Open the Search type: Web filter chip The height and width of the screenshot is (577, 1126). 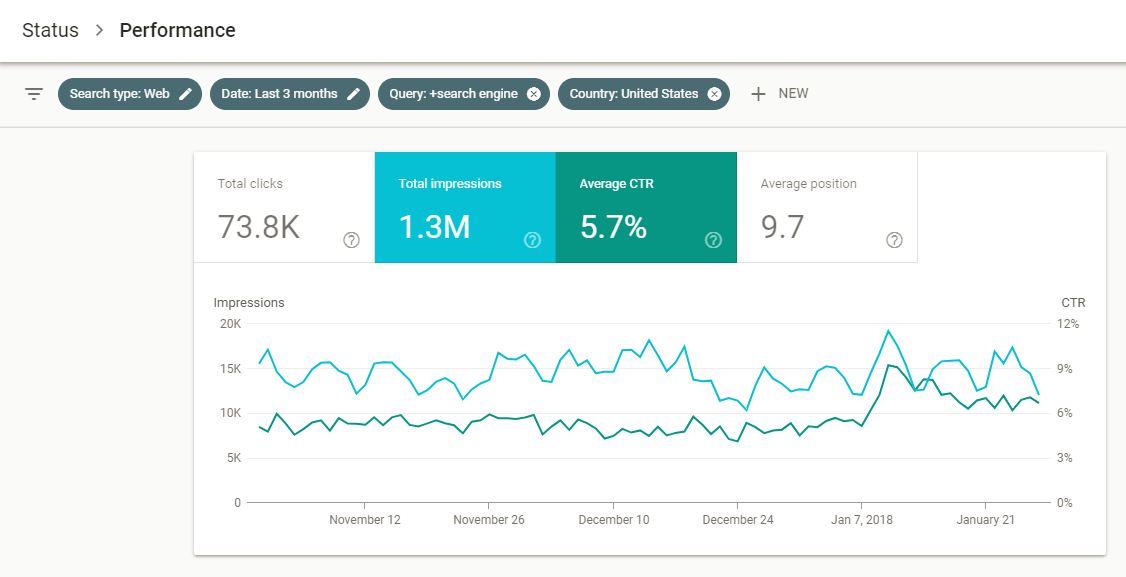click(119, 94)
